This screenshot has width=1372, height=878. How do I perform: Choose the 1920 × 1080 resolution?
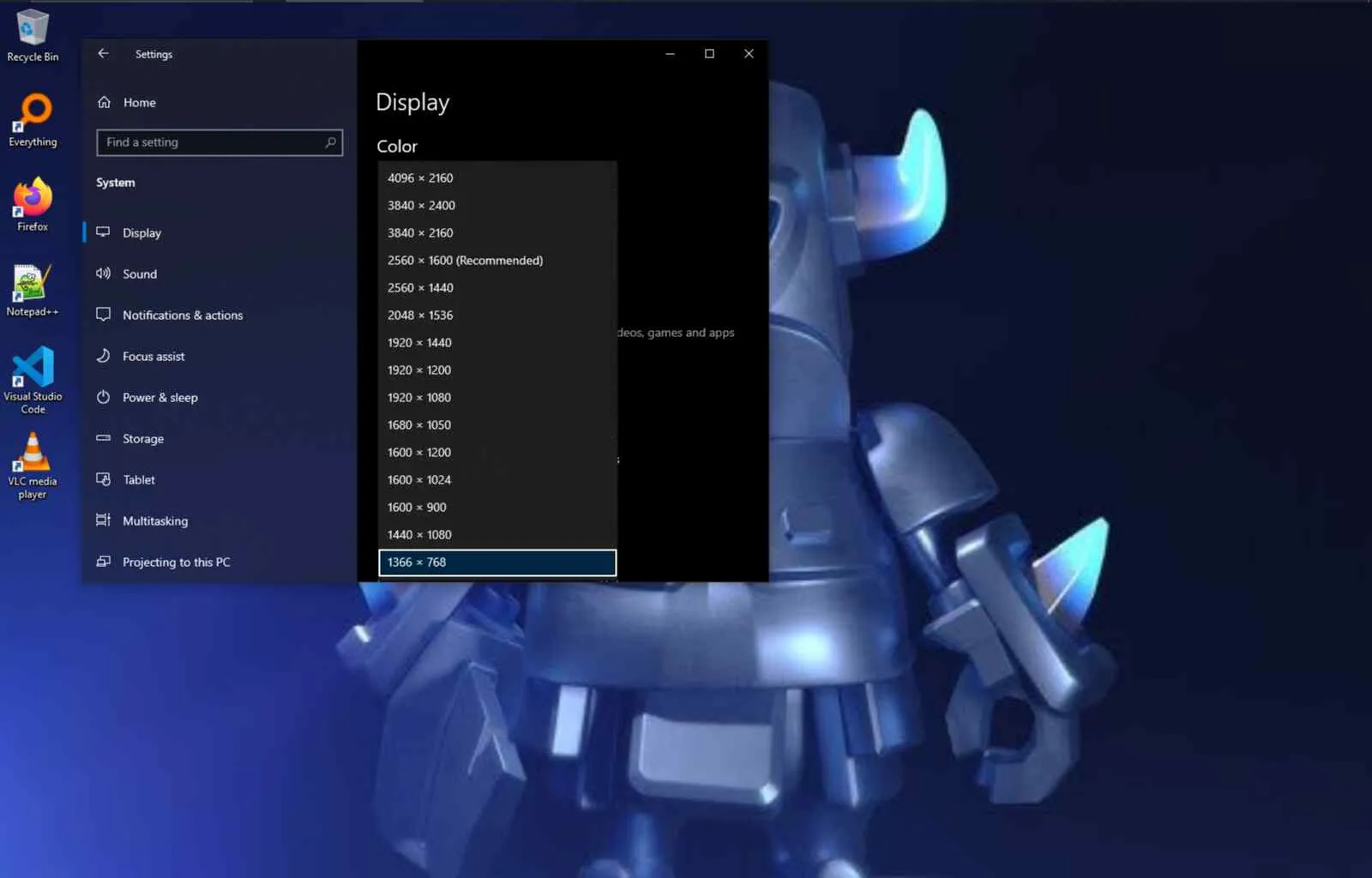[497, 397]
